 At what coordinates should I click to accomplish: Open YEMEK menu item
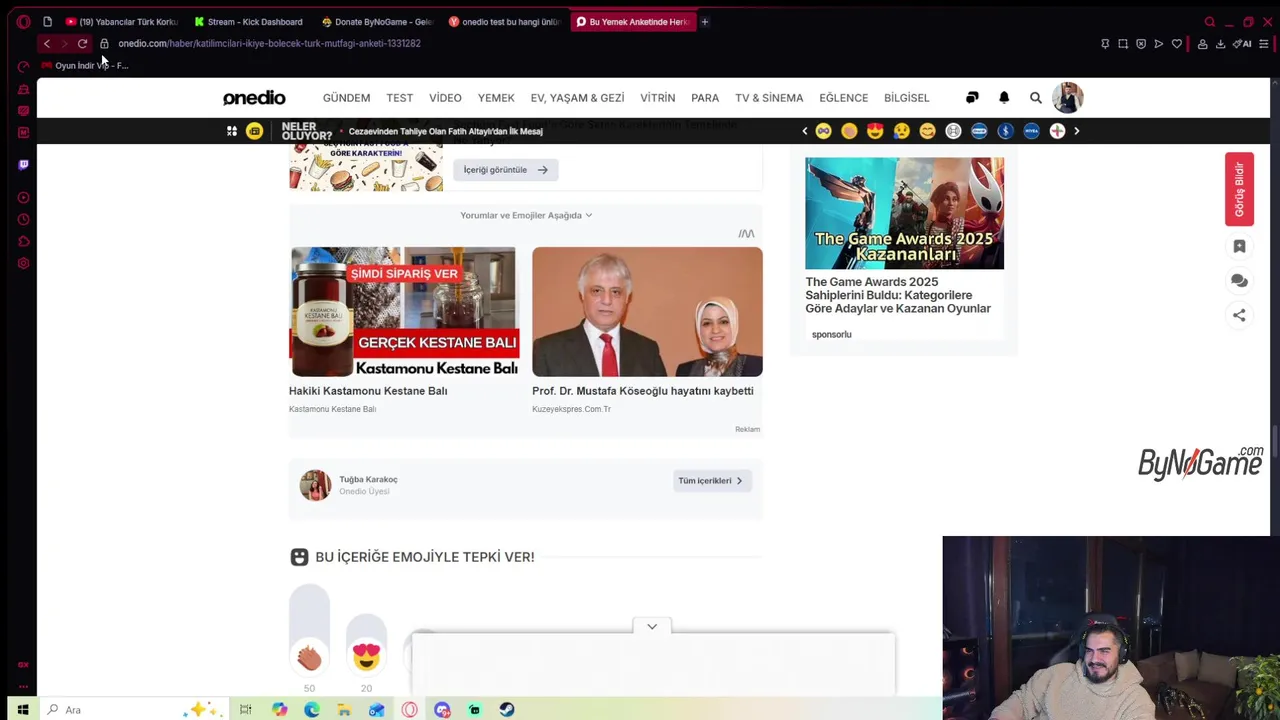click(x=496, y=98)
